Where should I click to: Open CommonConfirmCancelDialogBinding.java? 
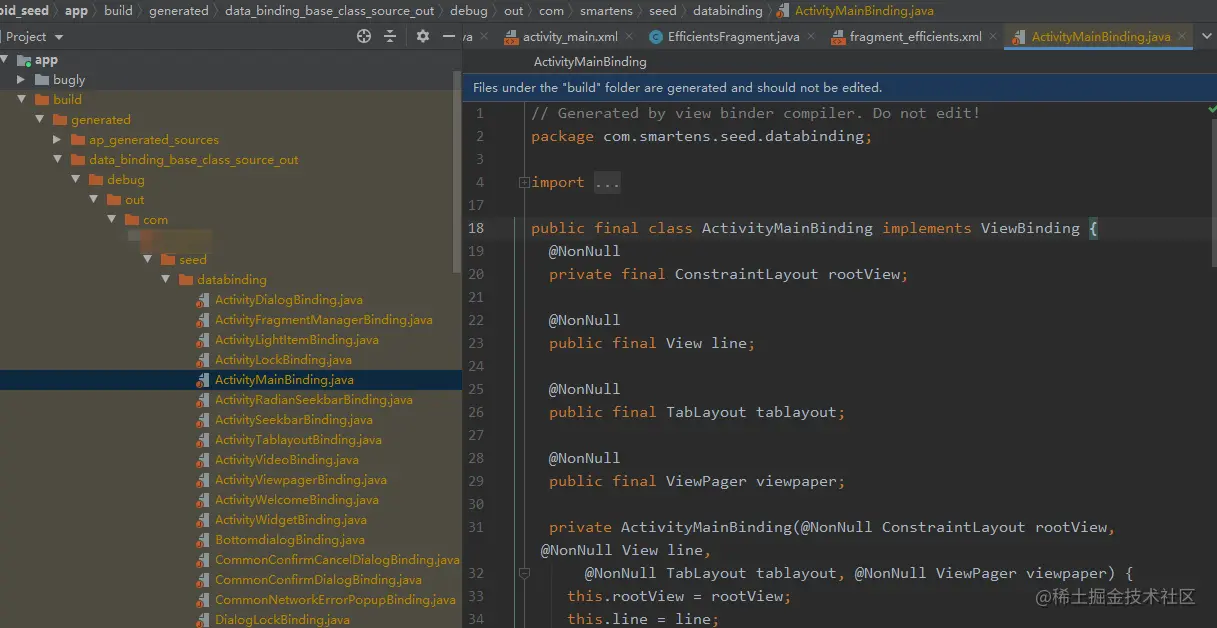(x=337, y=560)
